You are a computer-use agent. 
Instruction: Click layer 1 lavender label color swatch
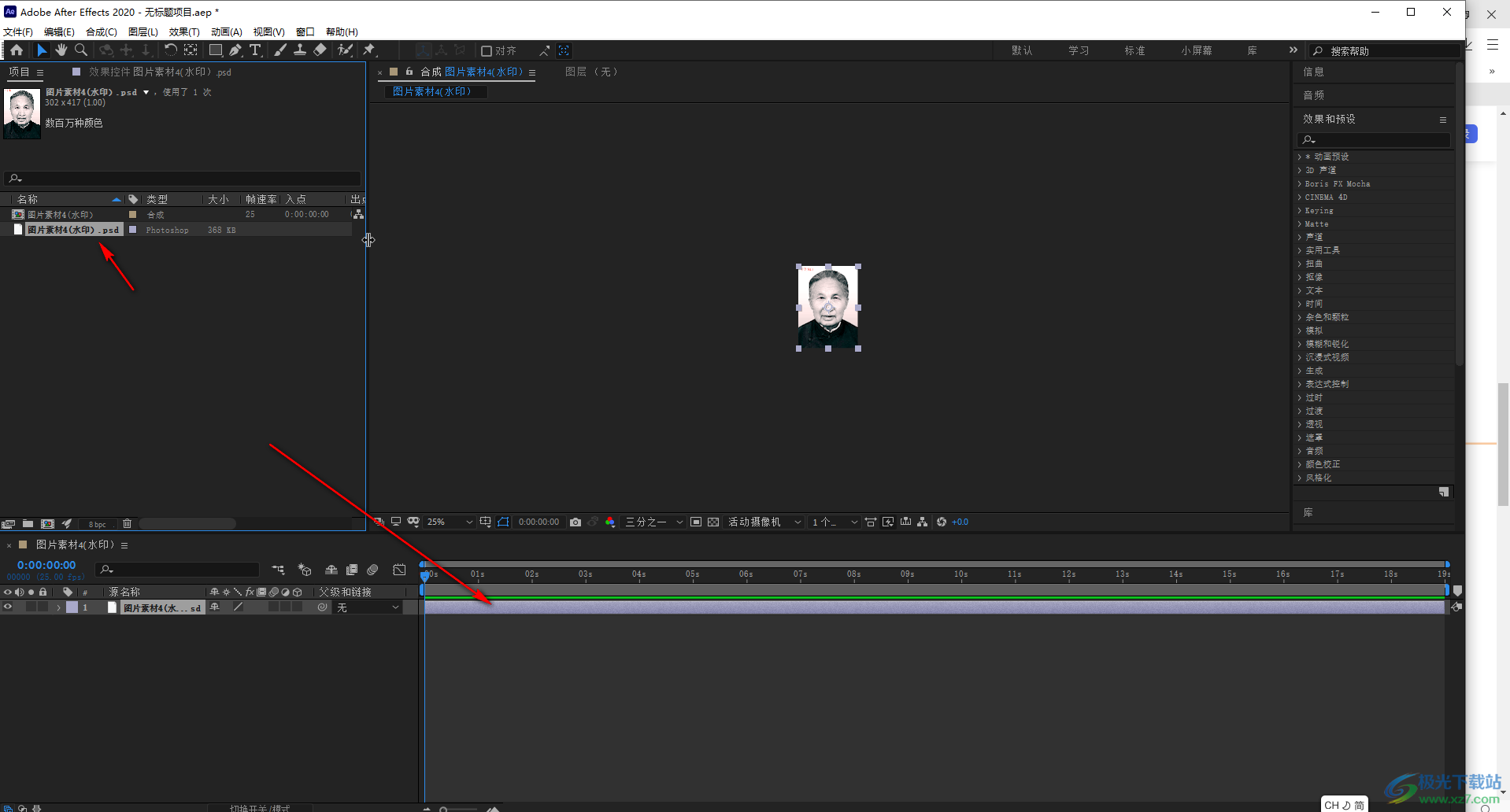tap(72, 607)
